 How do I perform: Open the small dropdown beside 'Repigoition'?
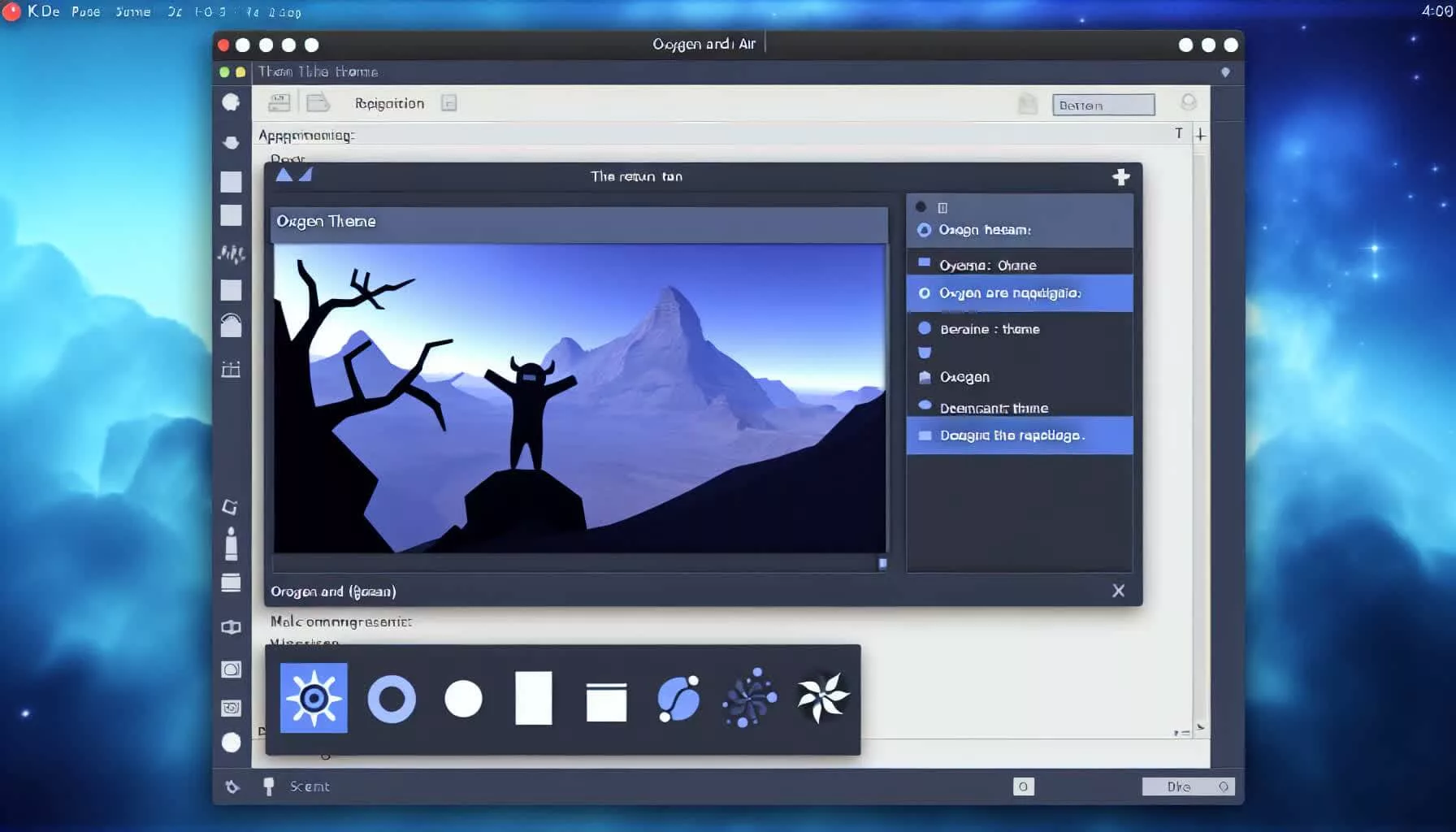pos(449,103)
